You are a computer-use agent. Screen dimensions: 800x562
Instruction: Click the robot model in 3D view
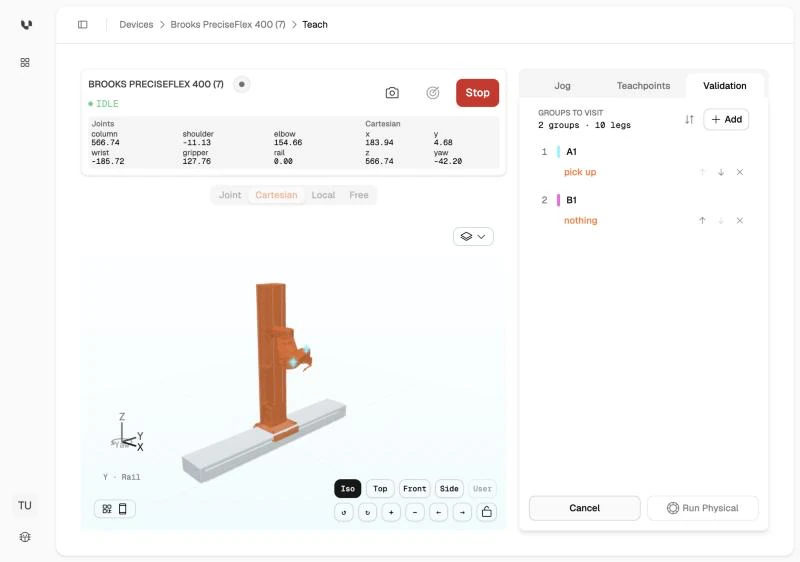[x=273, y=357]
